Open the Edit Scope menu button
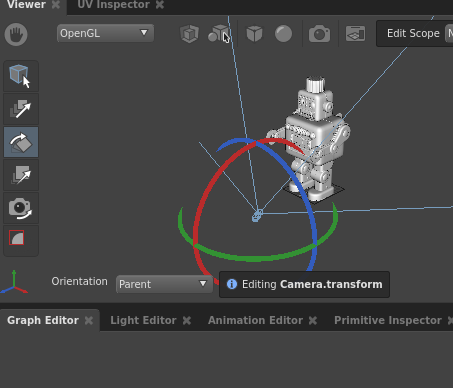Screen dimensions: 453x388 [x=413, y=33]
